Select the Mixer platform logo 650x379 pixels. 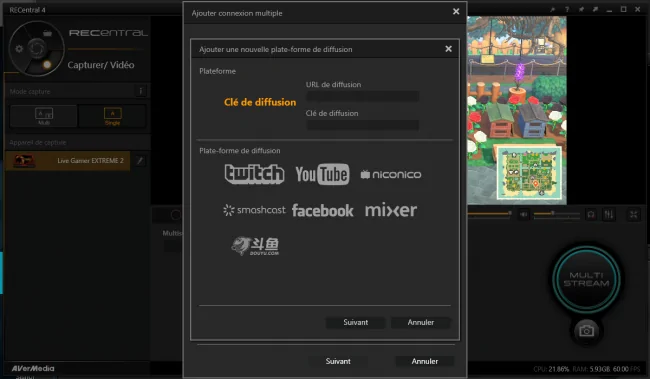[x=391, y=210]
